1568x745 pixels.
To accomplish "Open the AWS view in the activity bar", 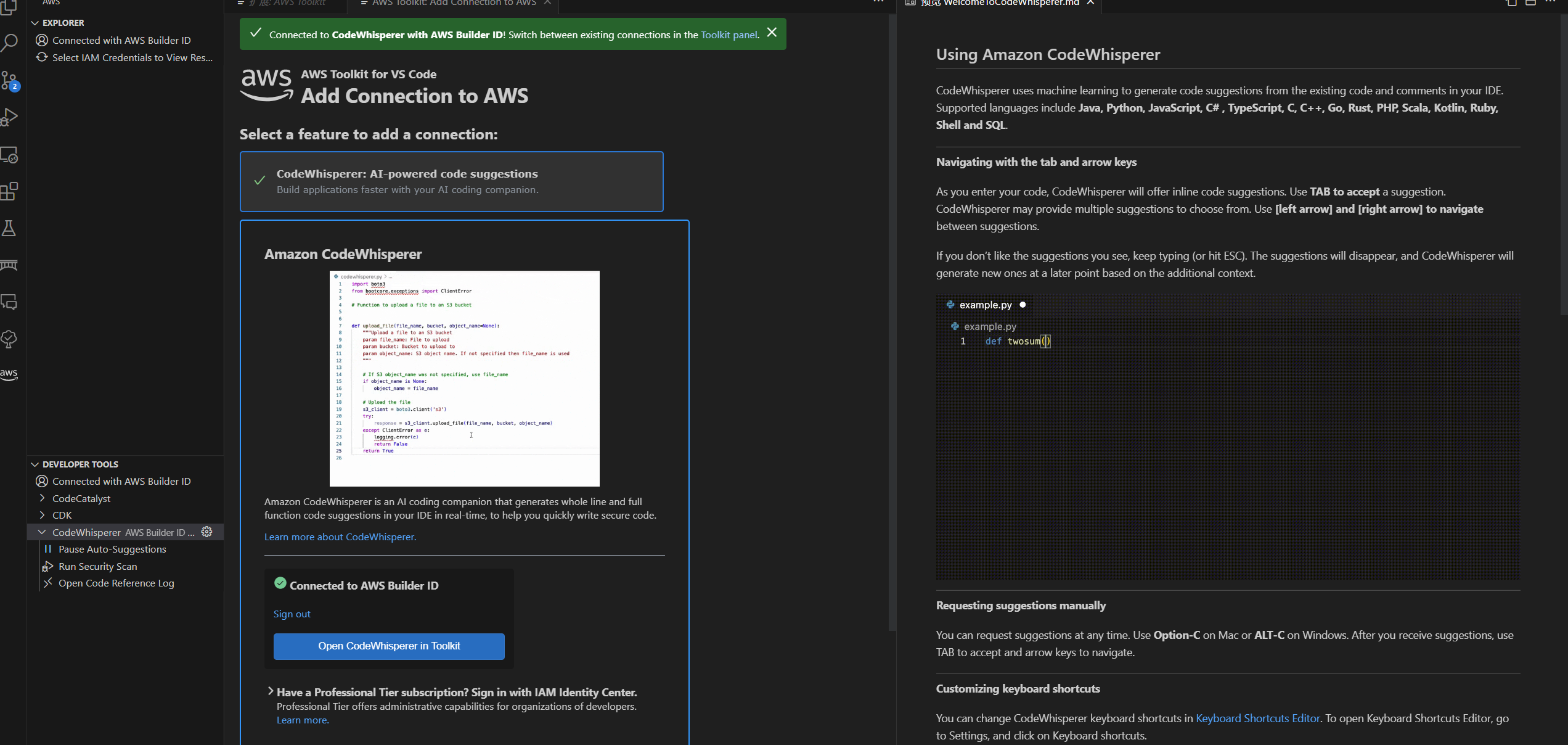I will click(10, 374).
